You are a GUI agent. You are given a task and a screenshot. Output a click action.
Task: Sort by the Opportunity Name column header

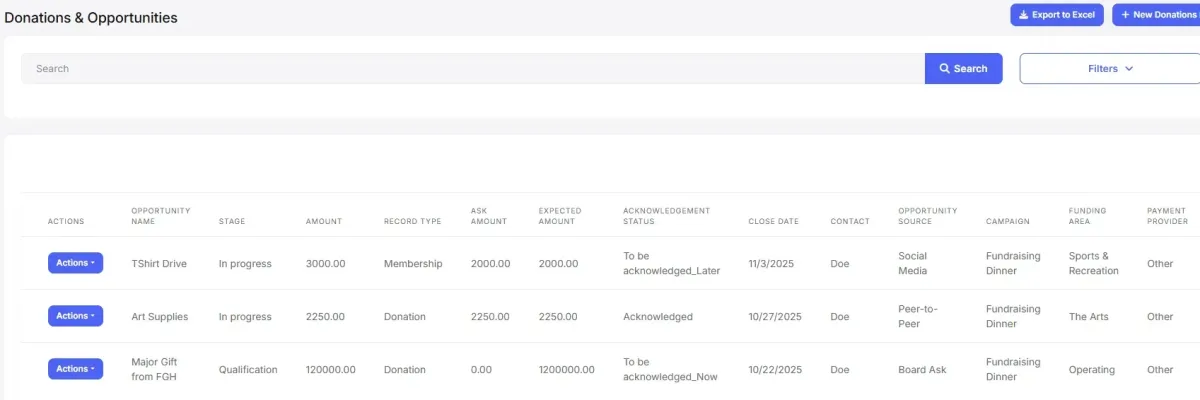pos(161,216)
